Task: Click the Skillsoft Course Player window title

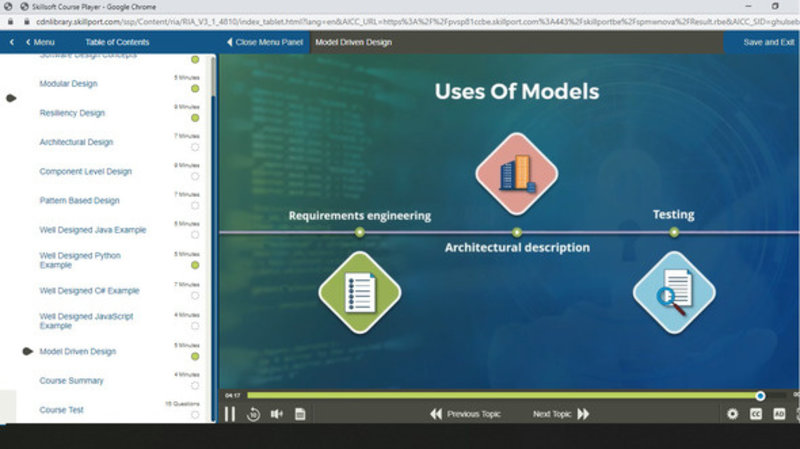Action: pyautogui.click(x=94, y=7)
